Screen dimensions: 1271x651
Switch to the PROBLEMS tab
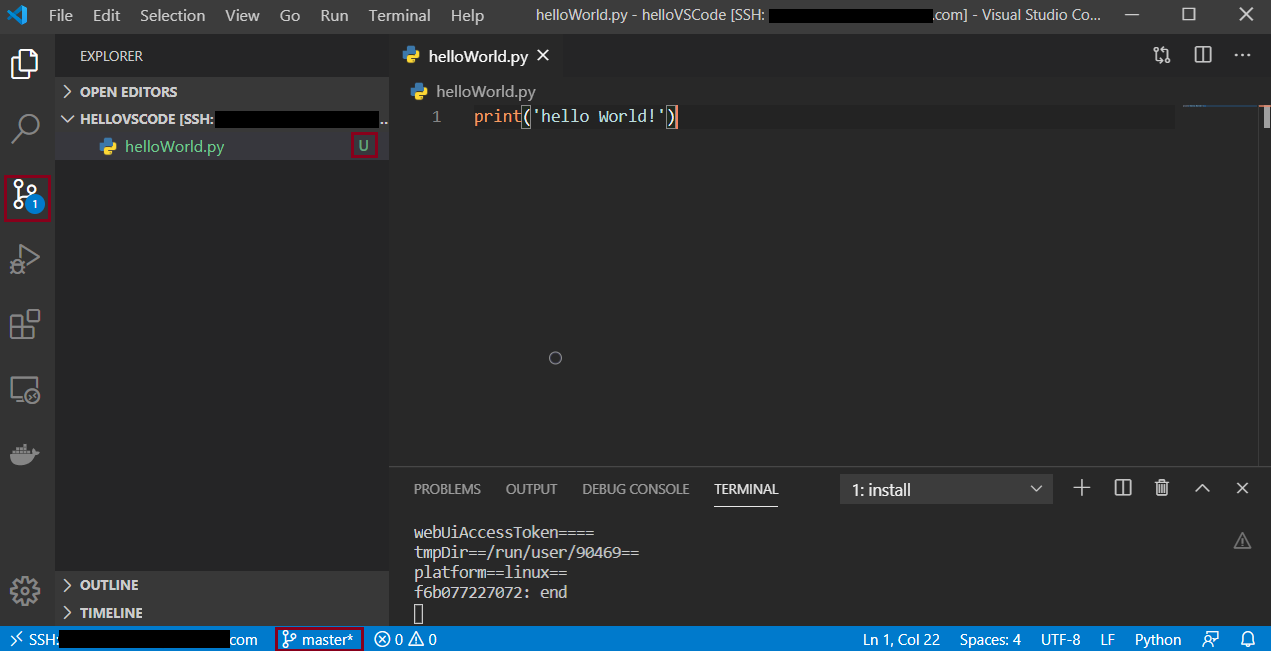[446, 489]
